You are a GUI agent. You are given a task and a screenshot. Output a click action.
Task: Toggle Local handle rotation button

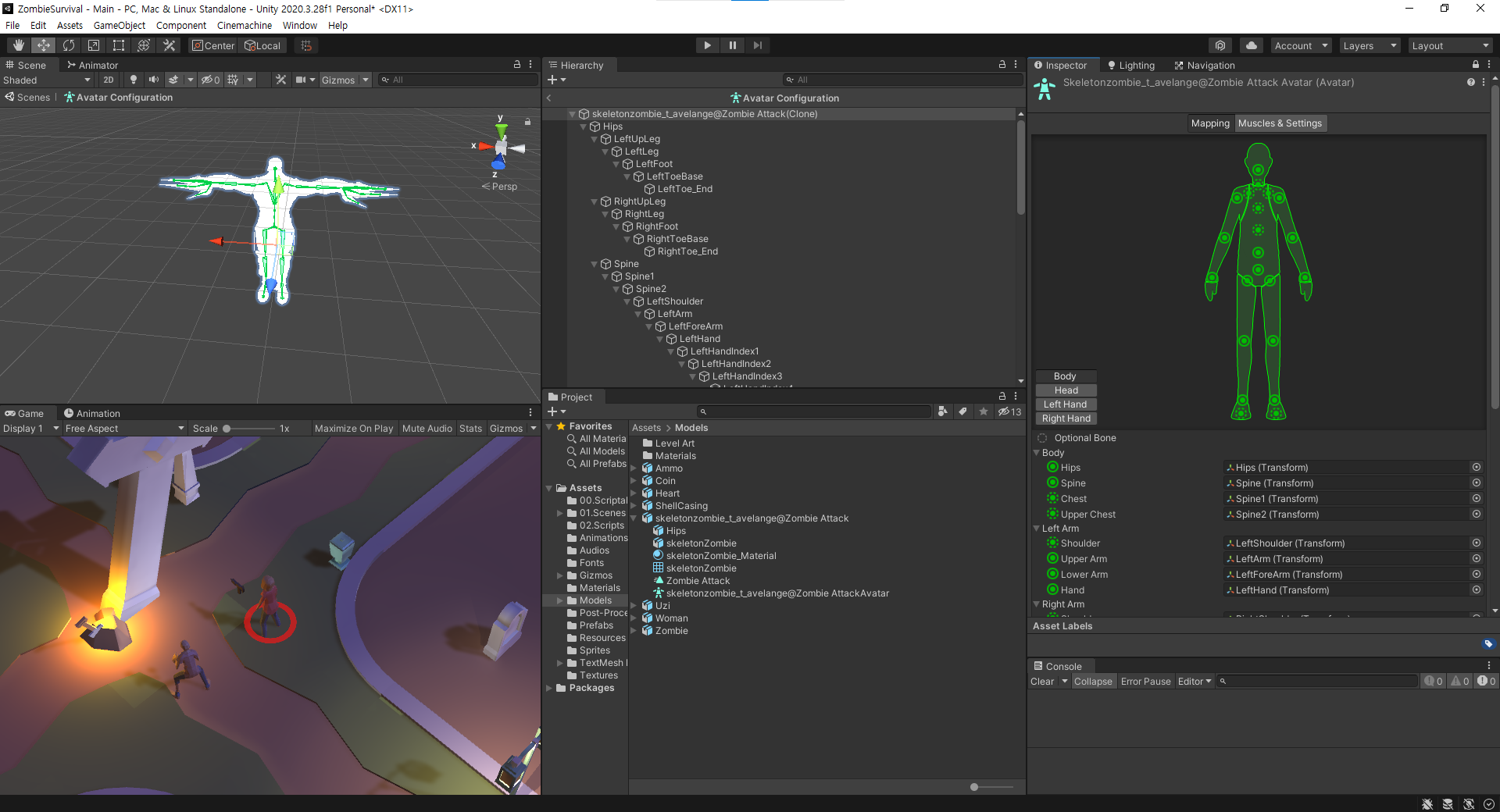click(262, 45)
